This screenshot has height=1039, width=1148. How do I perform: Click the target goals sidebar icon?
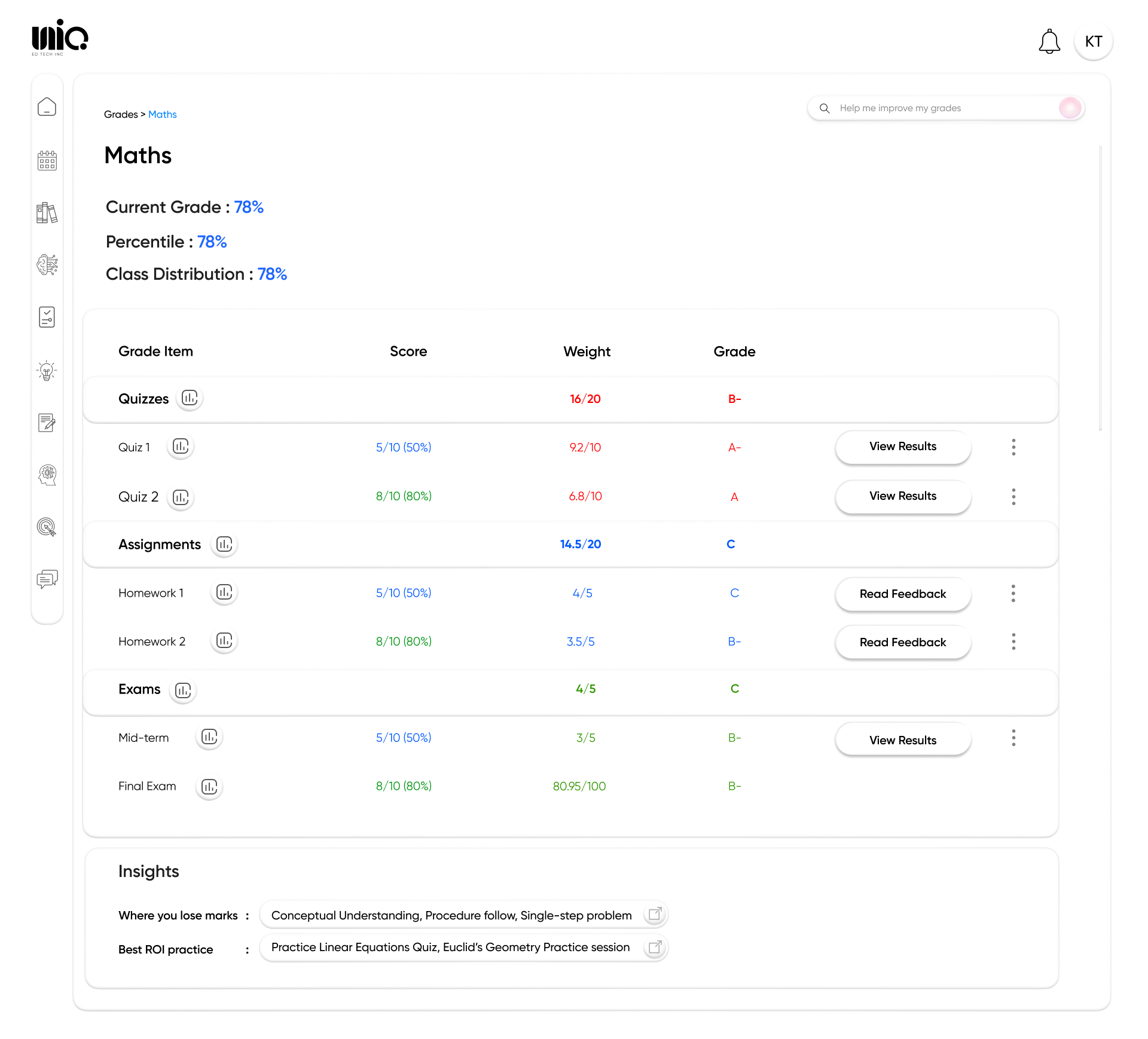click(47, 527)
